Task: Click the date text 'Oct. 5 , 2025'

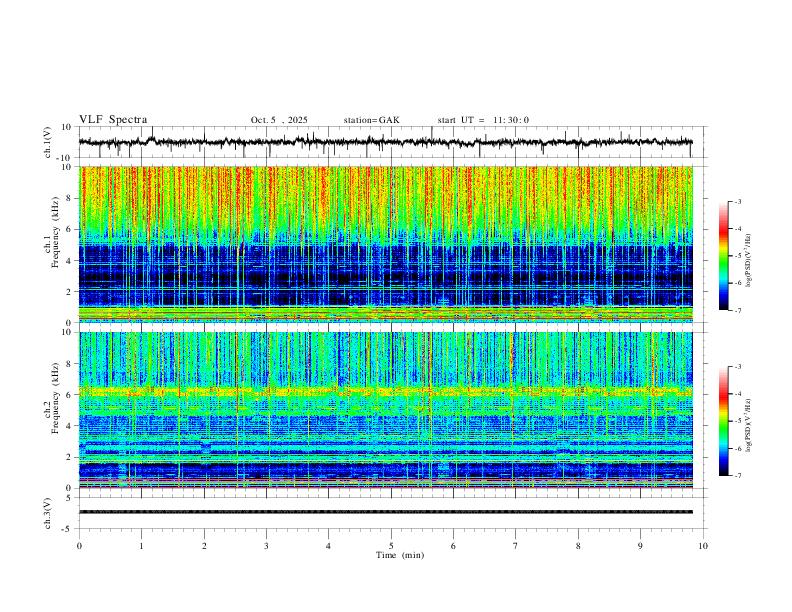Action: (x=279, y=120)
